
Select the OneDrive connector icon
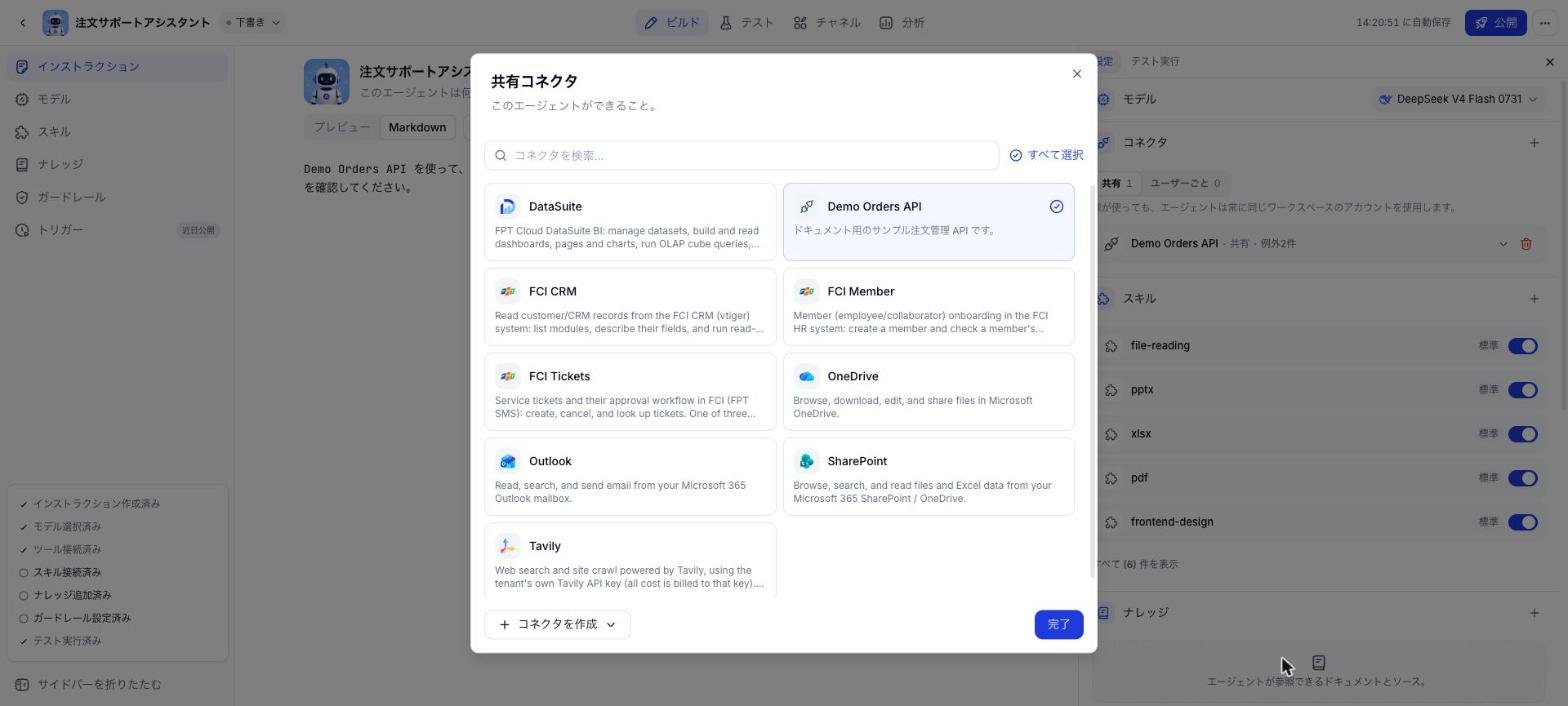[x=807, y=377]
